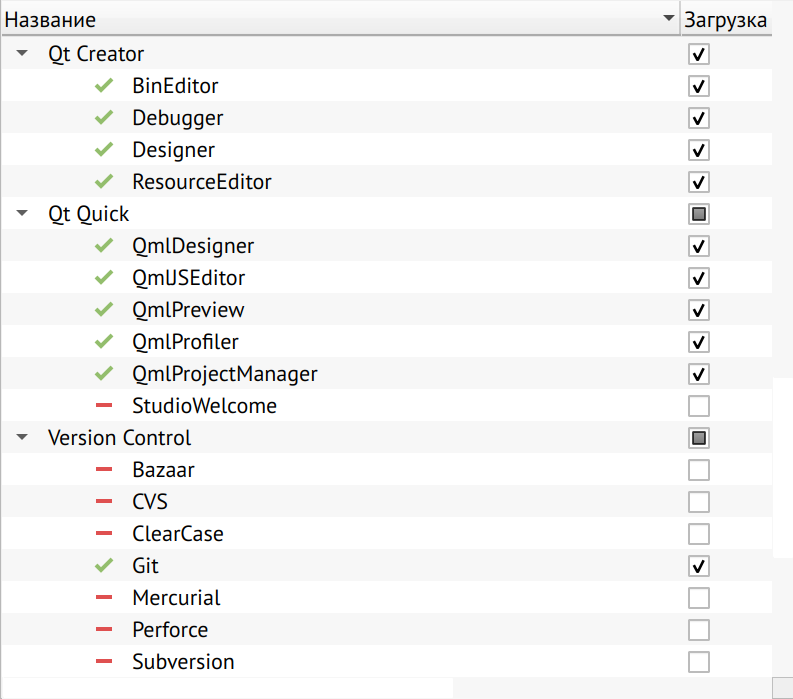The height and width of the screenshot is (699, 793).
Task: Click red dash icon beside StudioWelcome
Action: [x=104, y=405]
